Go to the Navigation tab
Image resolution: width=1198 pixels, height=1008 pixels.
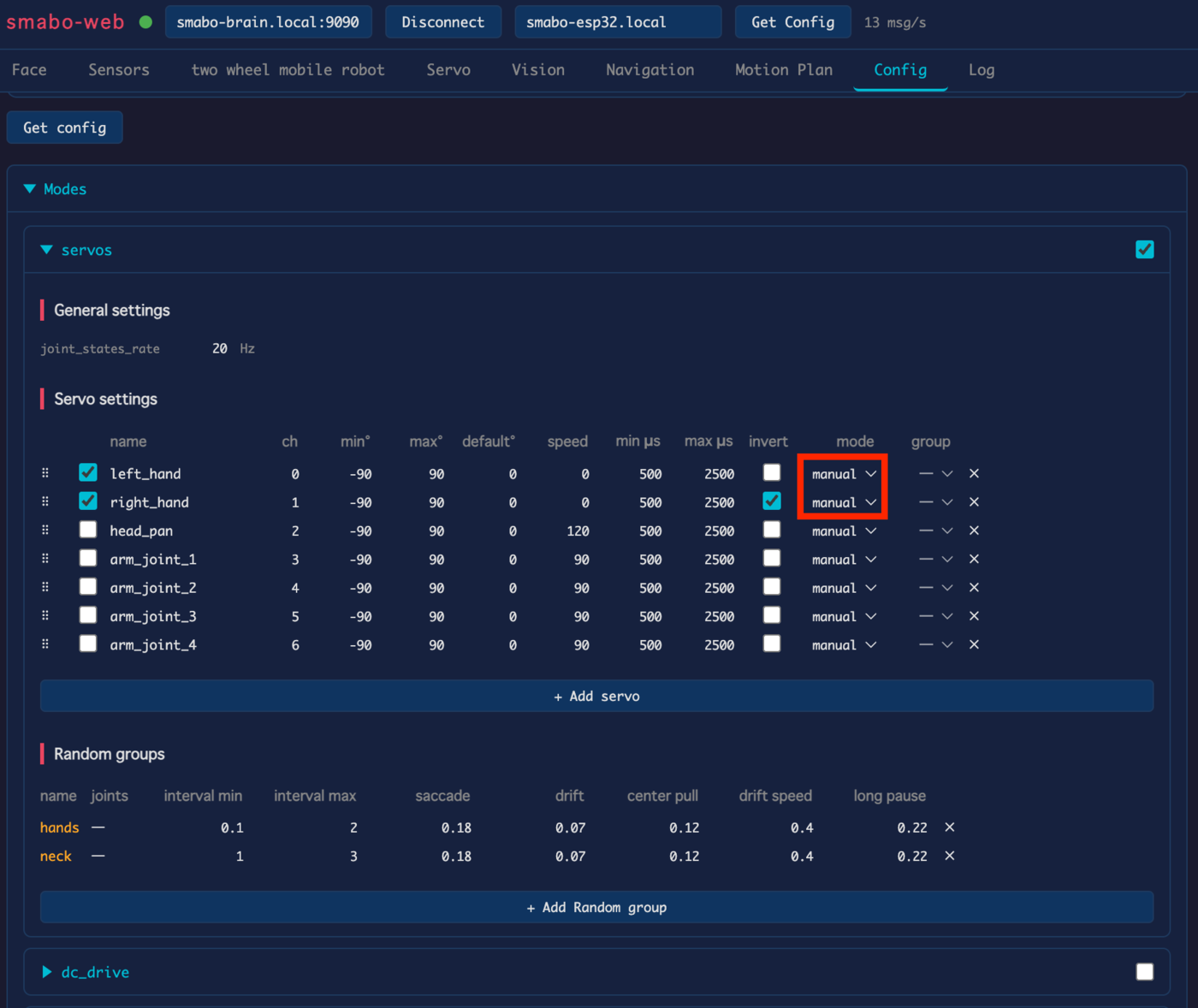tap(650, 70)
